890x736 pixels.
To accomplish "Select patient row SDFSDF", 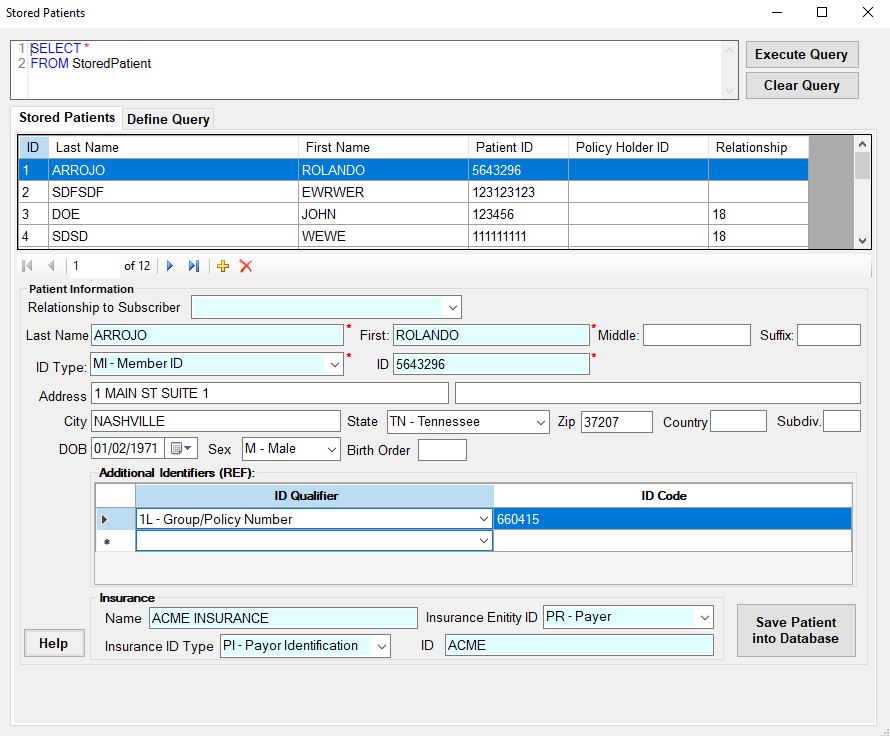I will (x=413, y=192).
